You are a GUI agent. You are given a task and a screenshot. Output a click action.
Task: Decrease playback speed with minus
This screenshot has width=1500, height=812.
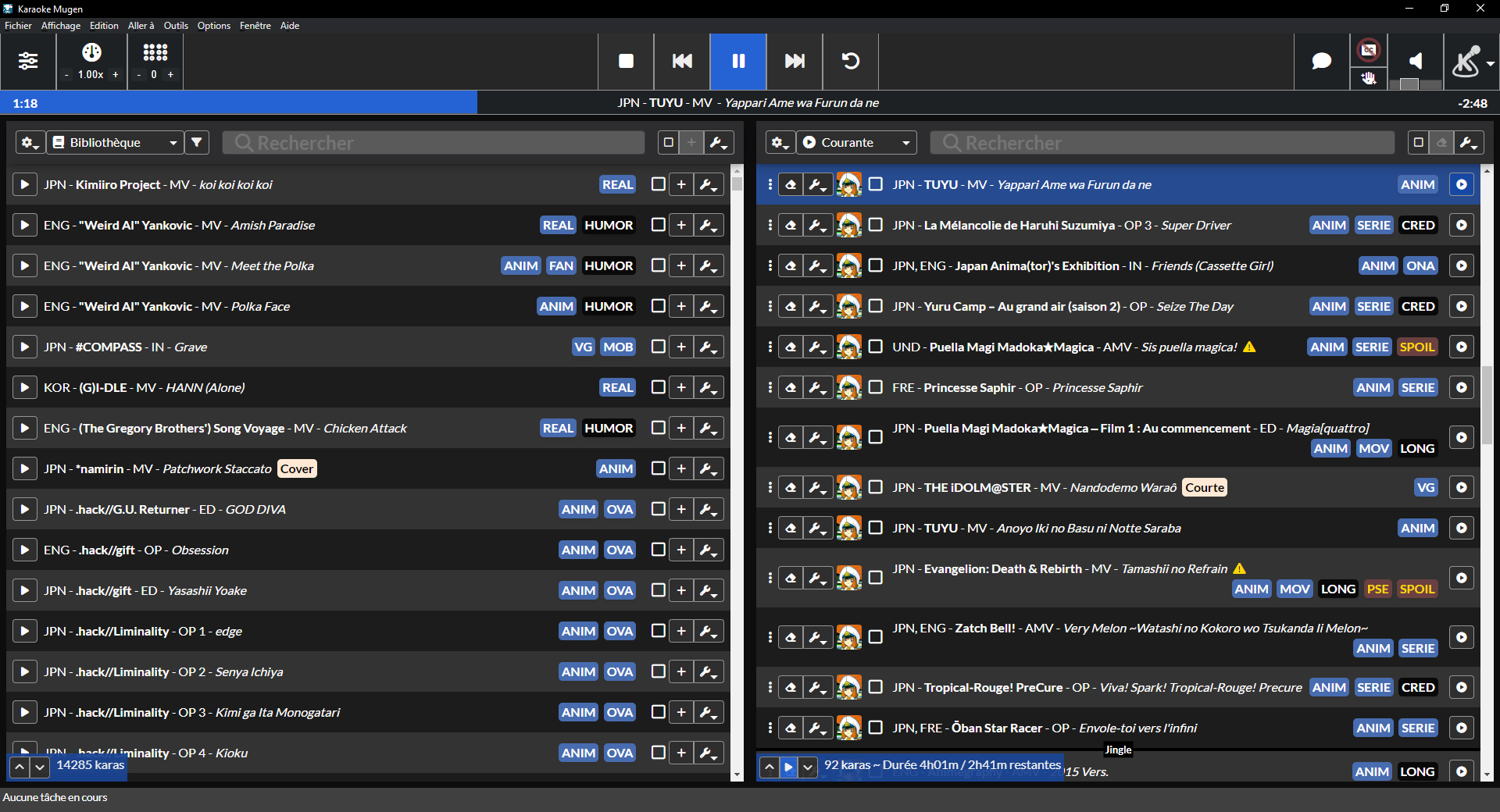tap(67, 75)
